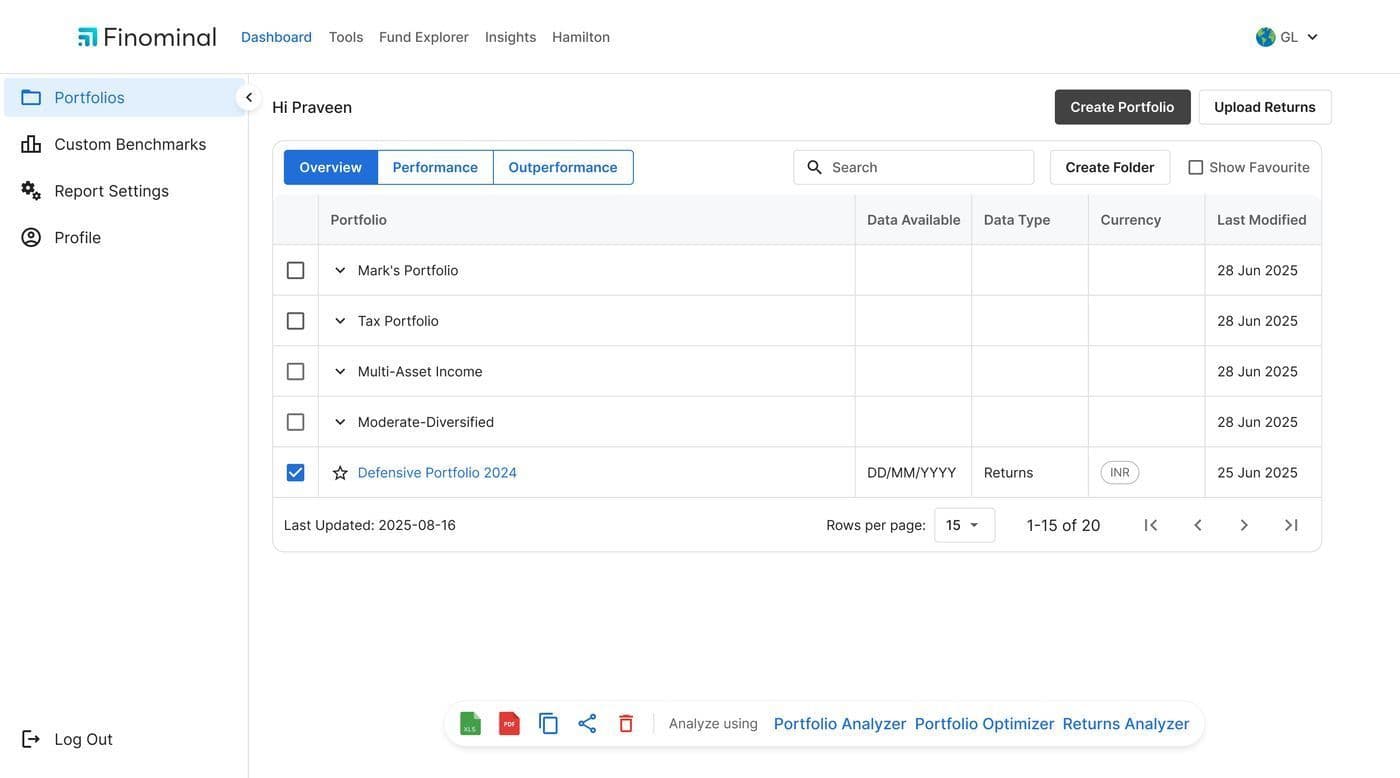Expand Moderate-Diversified folder
The image size is (1400, 778).
point(340,422)
